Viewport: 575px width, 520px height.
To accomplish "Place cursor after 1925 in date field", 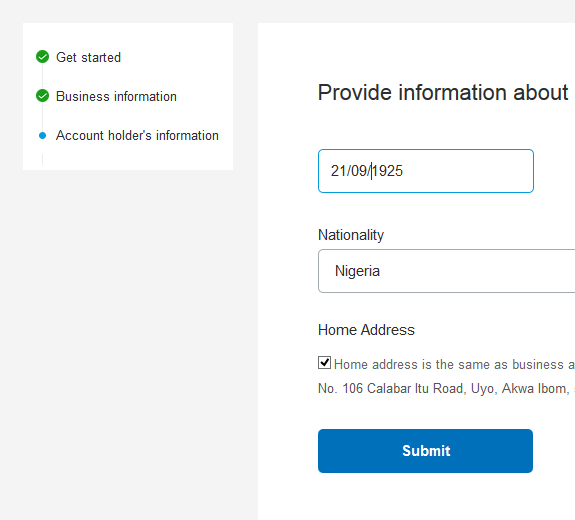I will pyautogui.click(x=403, y=171).
